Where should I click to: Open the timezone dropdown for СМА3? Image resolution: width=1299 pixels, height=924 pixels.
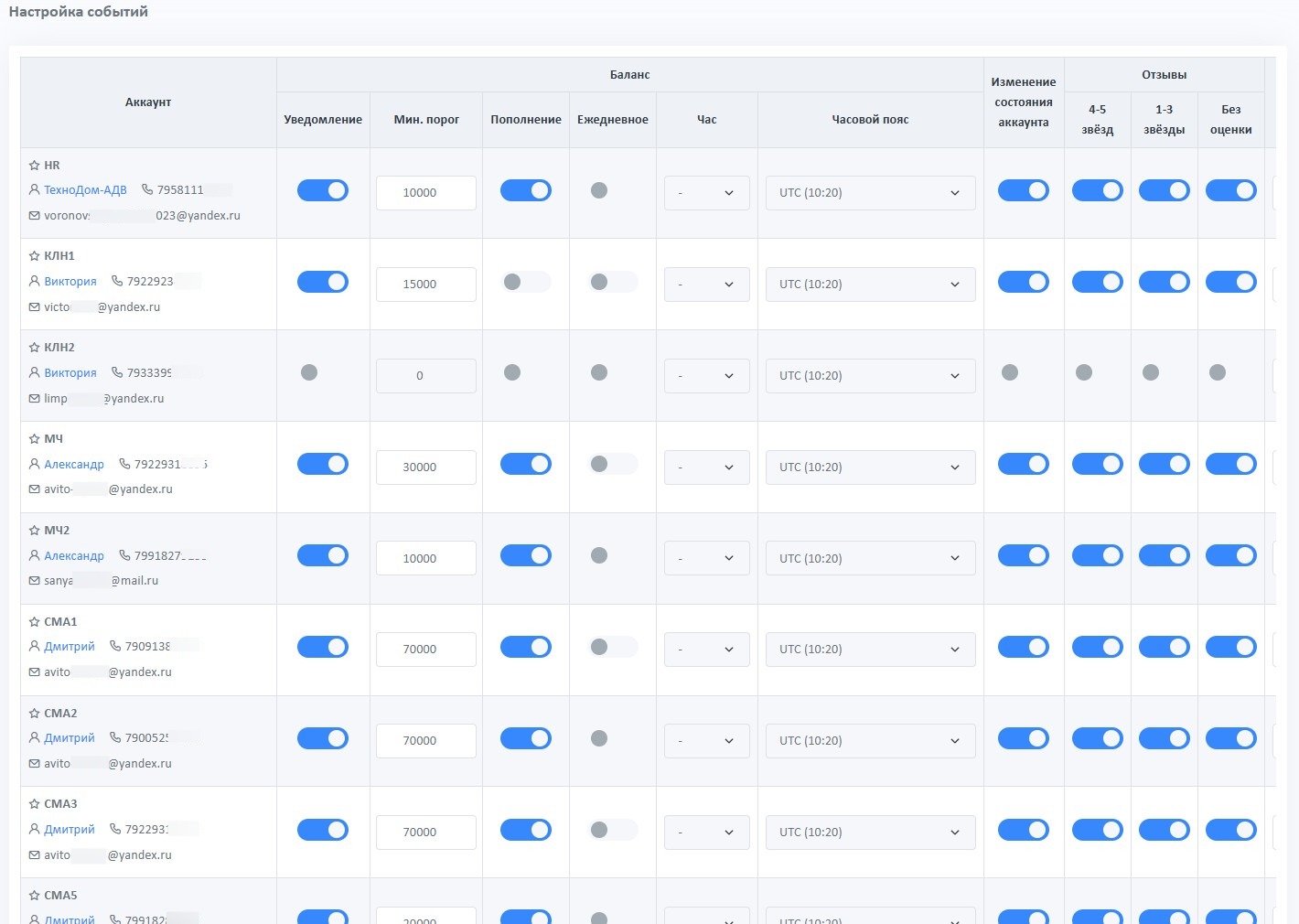pos(871,833)
